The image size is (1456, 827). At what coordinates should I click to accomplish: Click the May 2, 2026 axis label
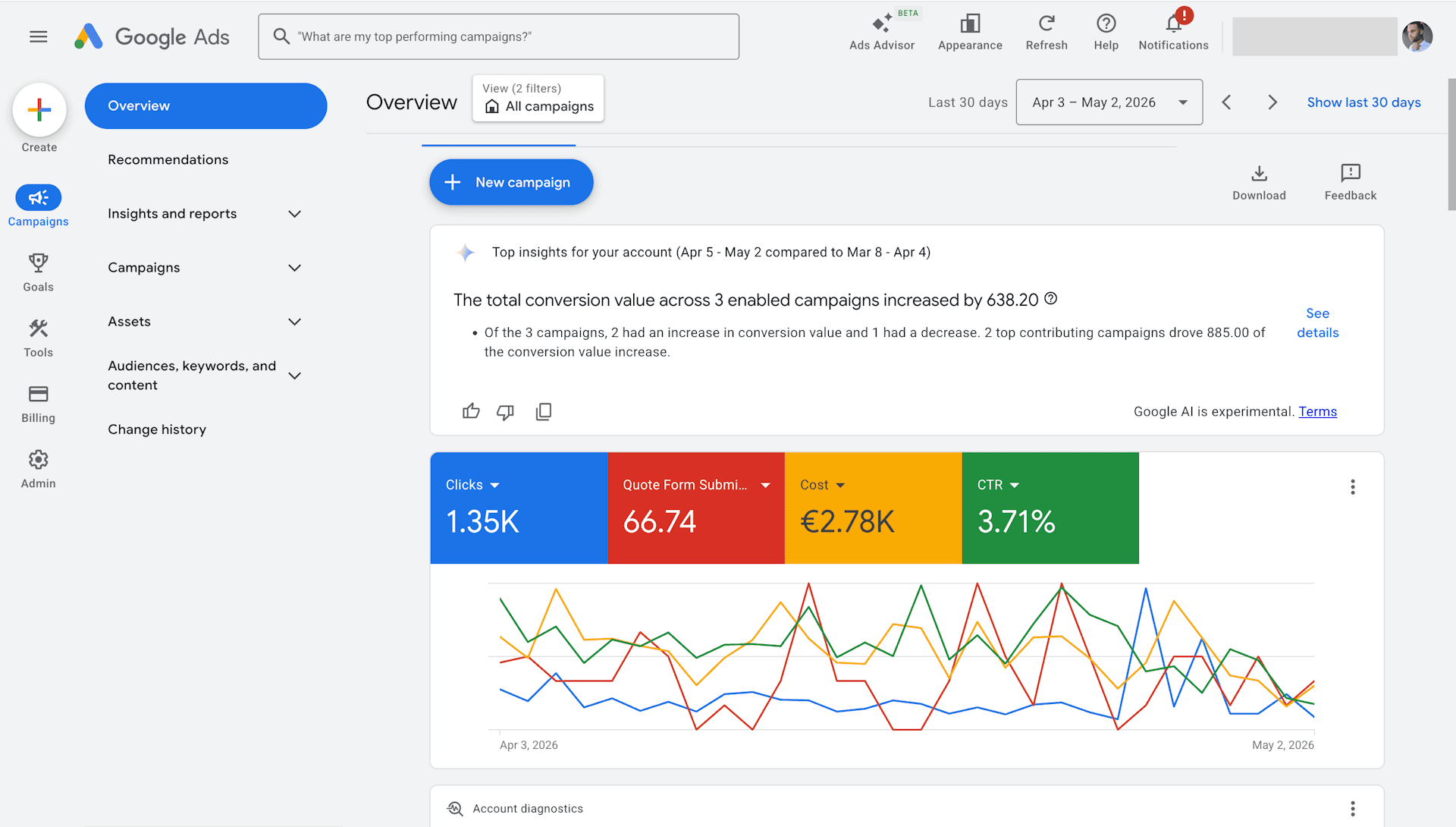point(1282,745)
